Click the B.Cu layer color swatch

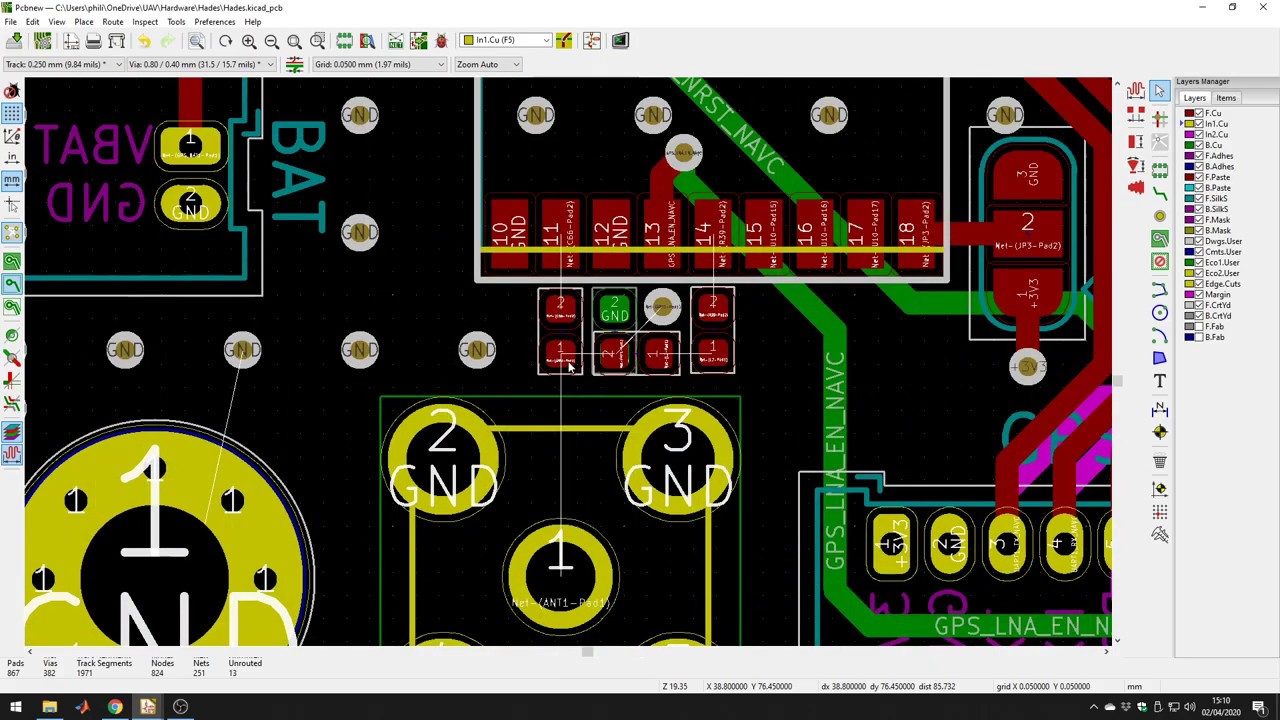[x=1190, y=145]
